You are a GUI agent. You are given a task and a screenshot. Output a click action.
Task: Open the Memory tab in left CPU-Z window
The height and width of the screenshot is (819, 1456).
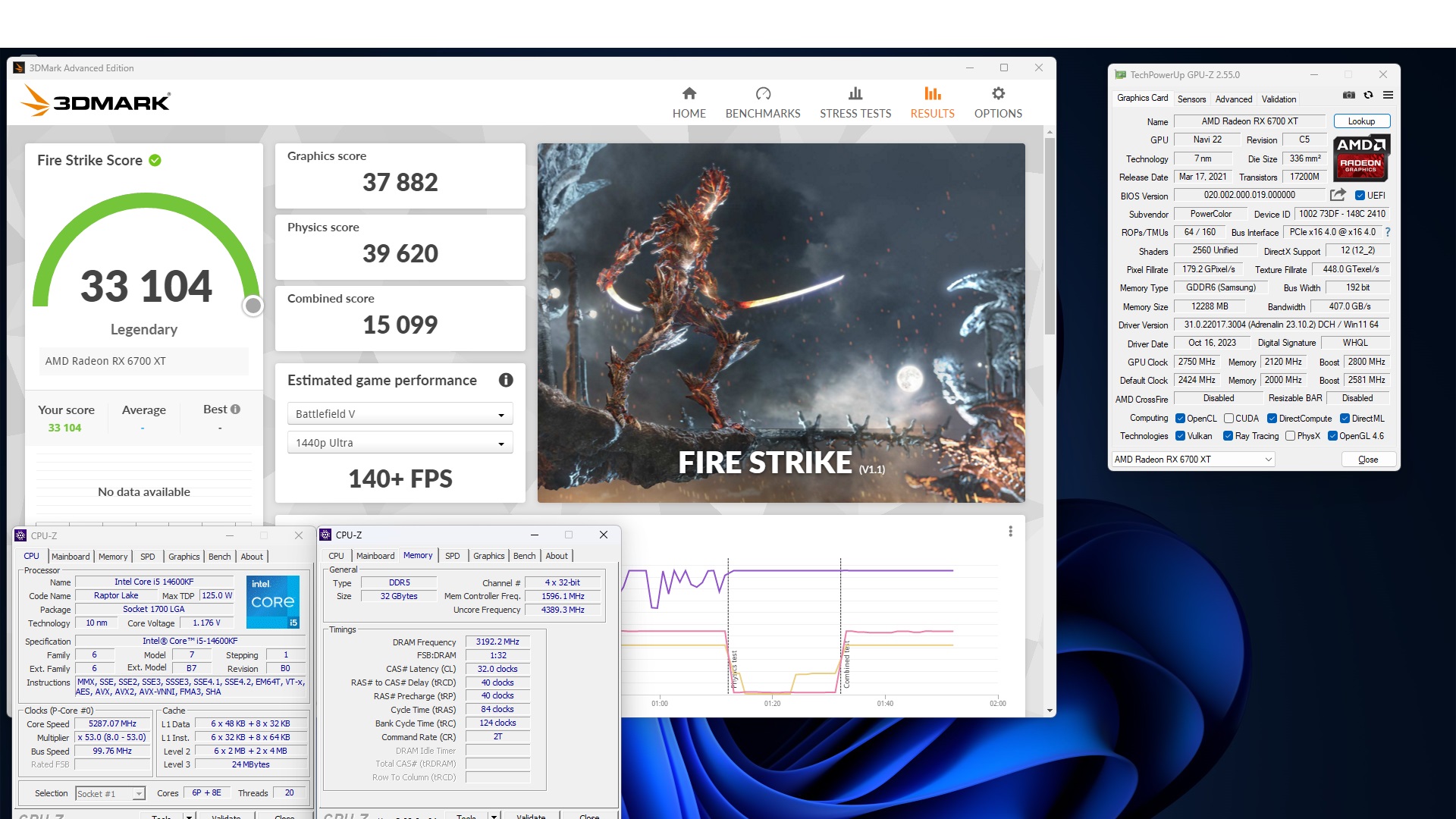pyautogui.click(x=113, y=557)
